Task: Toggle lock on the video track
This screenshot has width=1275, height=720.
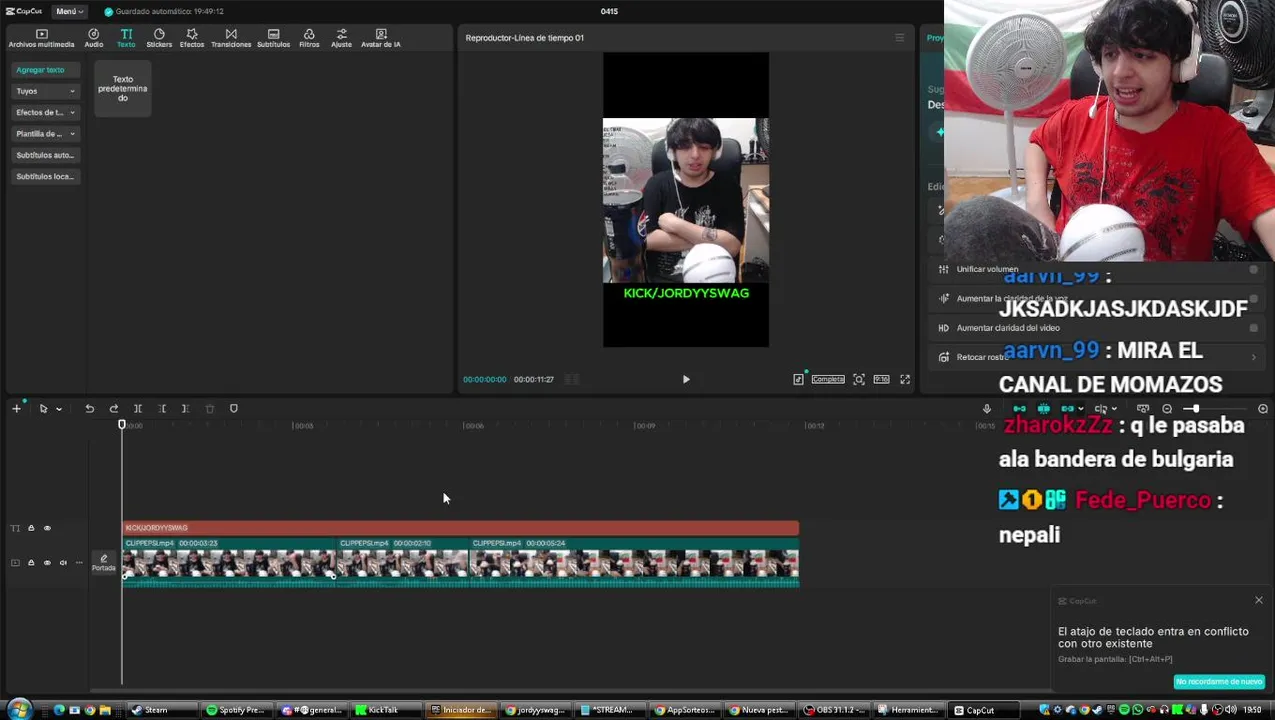Action: [x=31, y=563]
